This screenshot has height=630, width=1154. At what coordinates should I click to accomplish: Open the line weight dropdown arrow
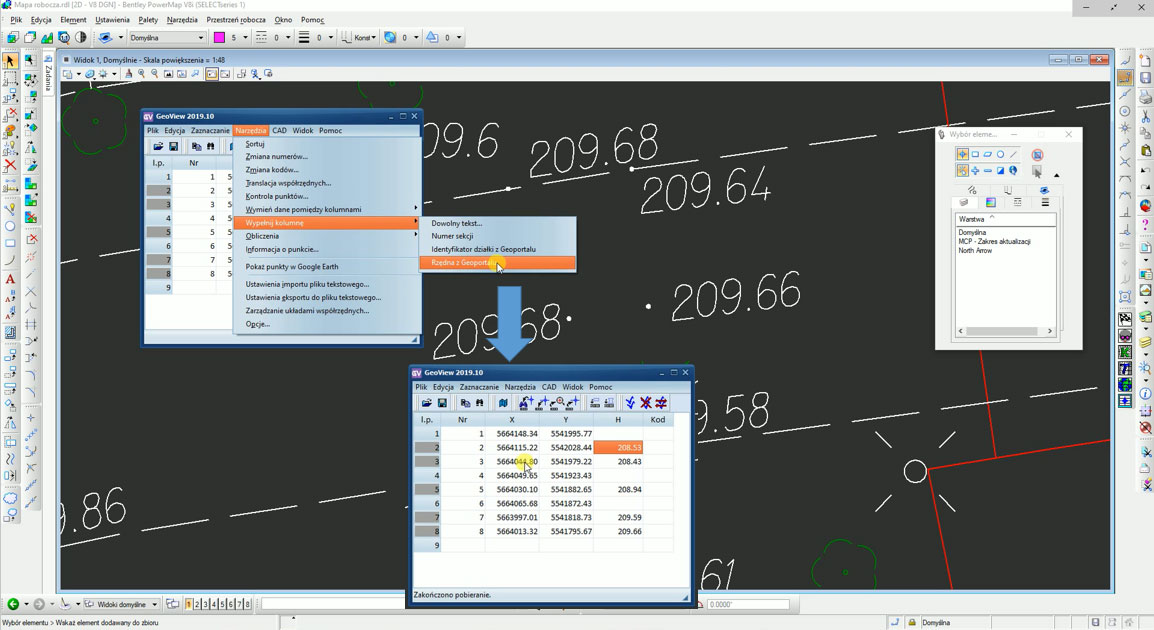(x=330, y=38)
